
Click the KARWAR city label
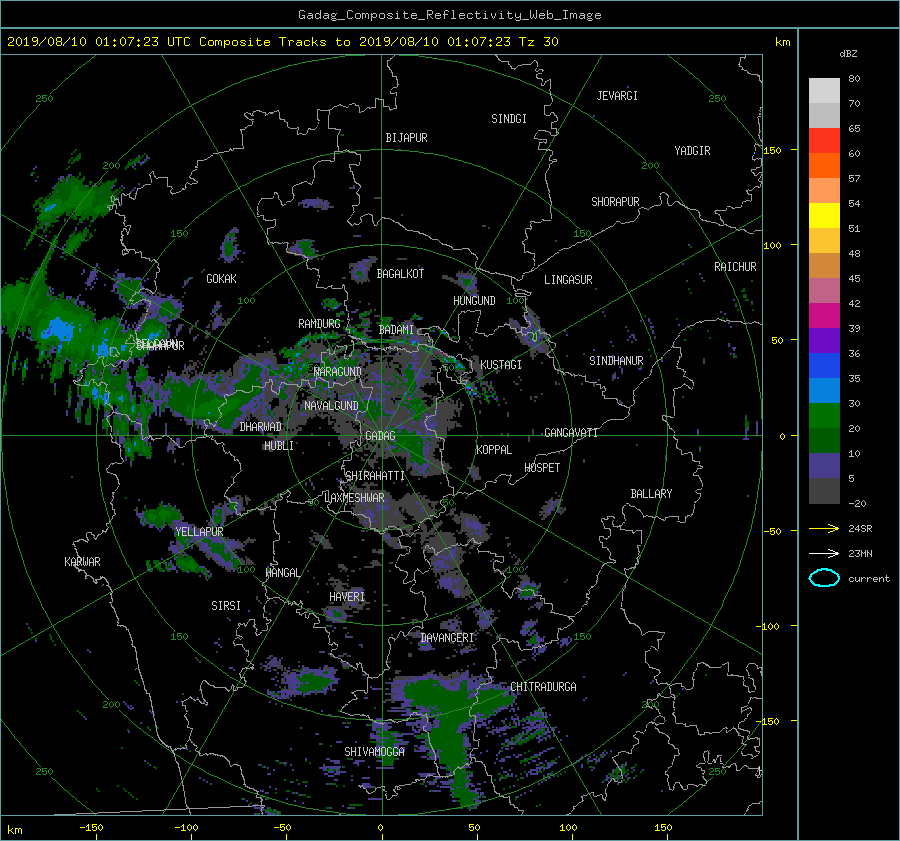[82, 561]
